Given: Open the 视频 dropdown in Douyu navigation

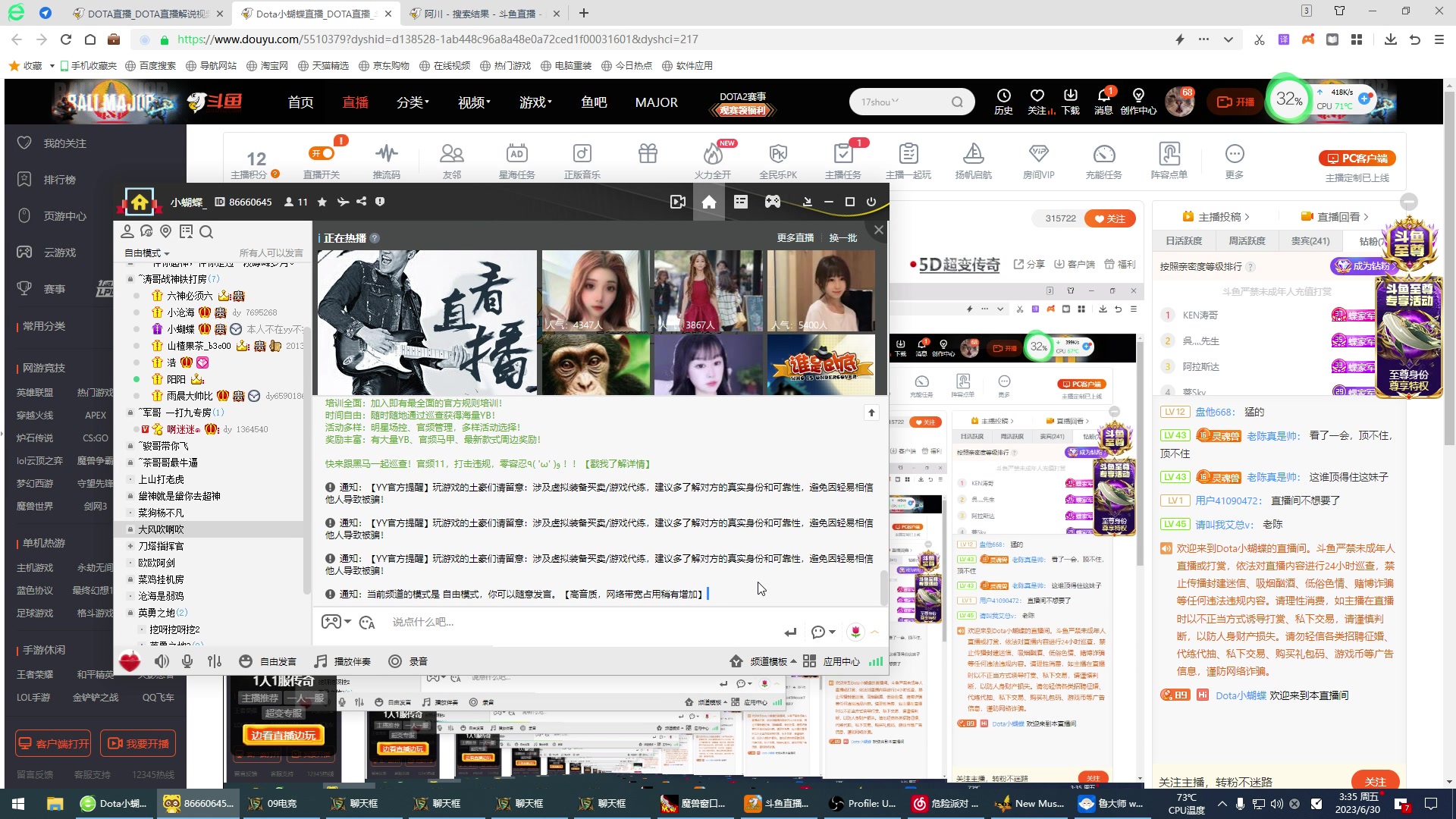Looking at the screenshot, I should (x=474, y=102).
